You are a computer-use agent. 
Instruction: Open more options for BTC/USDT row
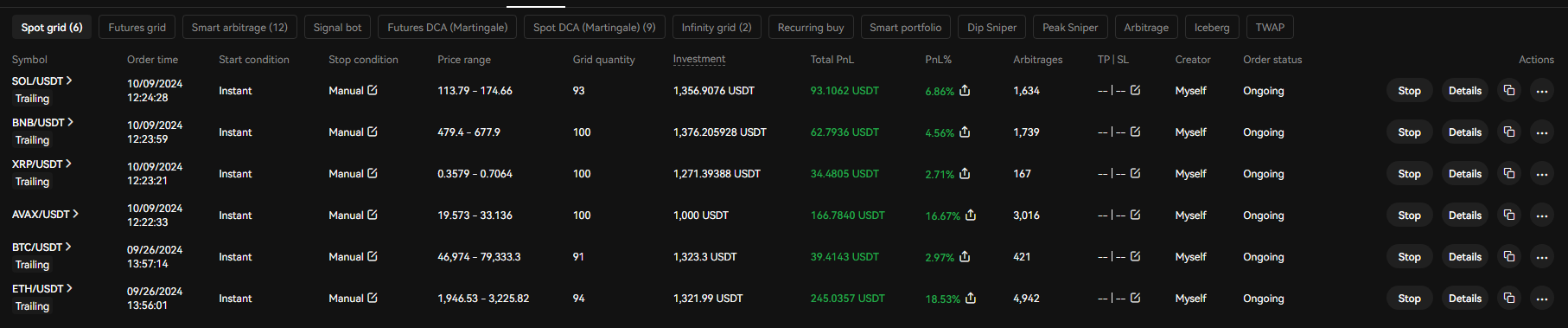pyautogui.click(x=1542, y=256)
